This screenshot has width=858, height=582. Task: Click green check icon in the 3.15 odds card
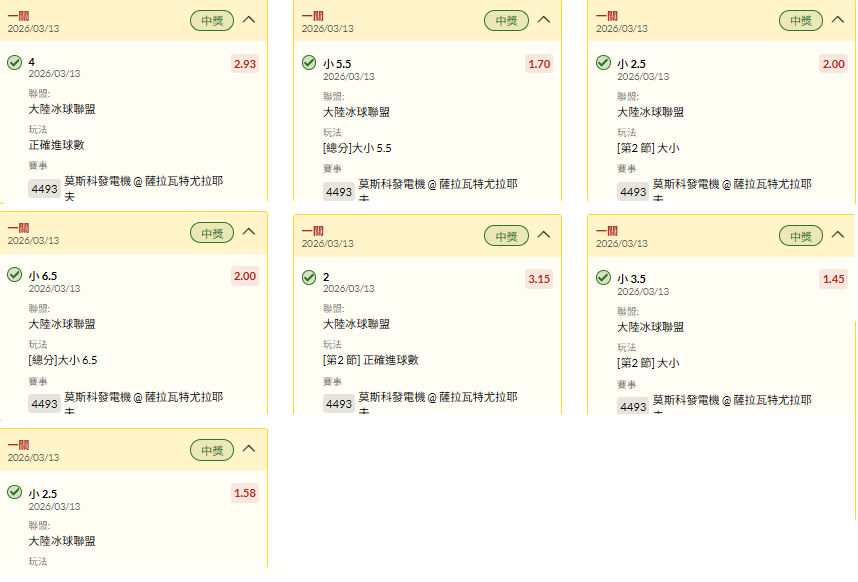(309, 276)
